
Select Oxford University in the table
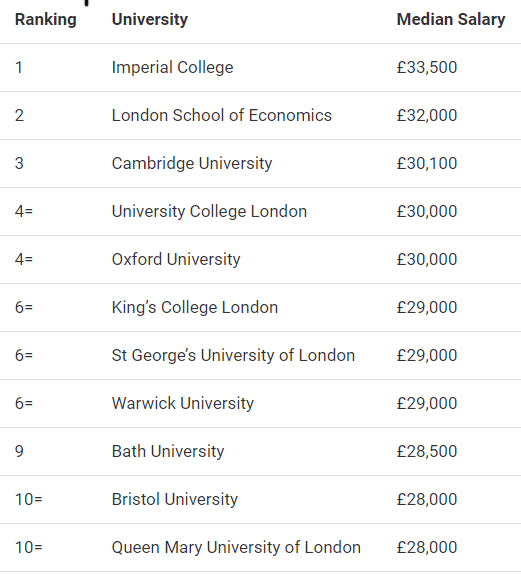pos(176,259)
